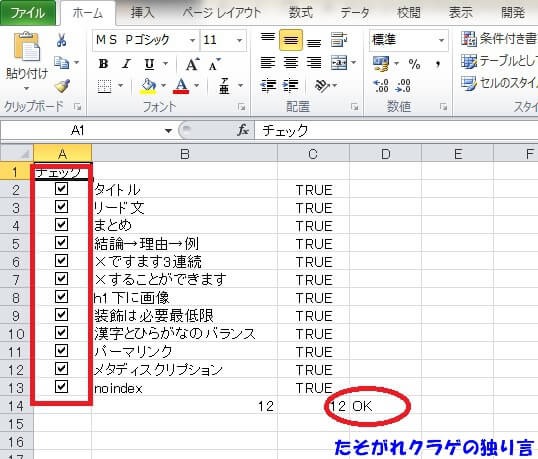Click the Bold formatting icon
538x459 pixels.
pyautogui.click(x=103, y=64)
